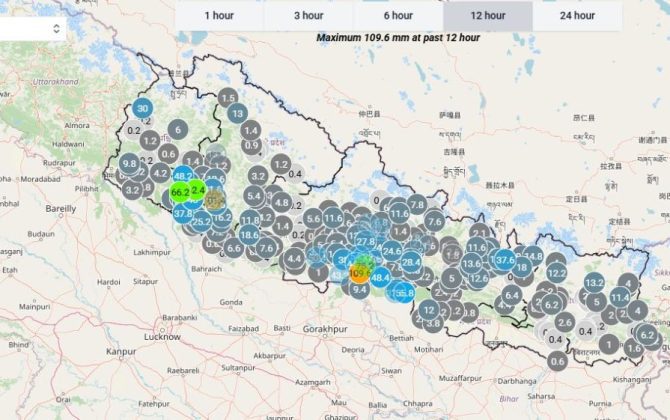Select the 1 hour rainfall tab

(220, 15)
